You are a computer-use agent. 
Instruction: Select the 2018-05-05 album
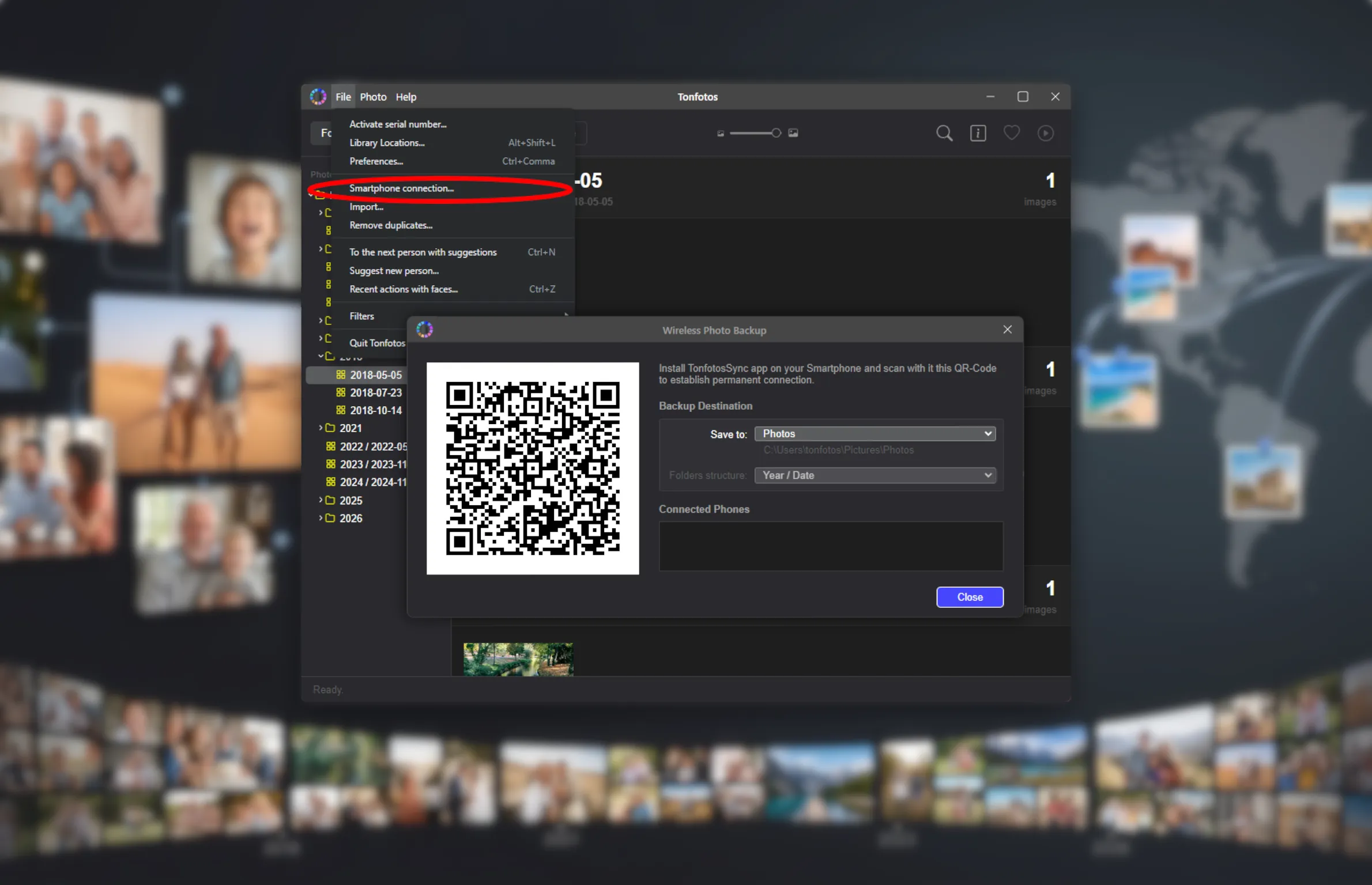coord(375,375)
